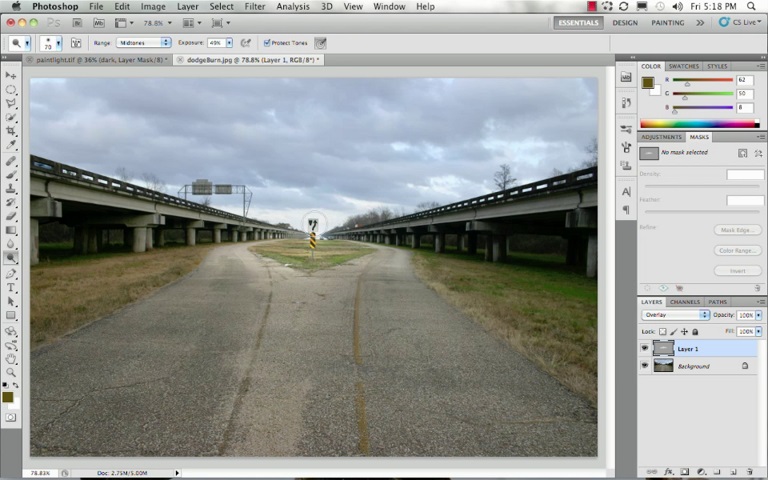Open the Character panel icon
Screen dimensions: 768x480
click(x=626, y=192)
